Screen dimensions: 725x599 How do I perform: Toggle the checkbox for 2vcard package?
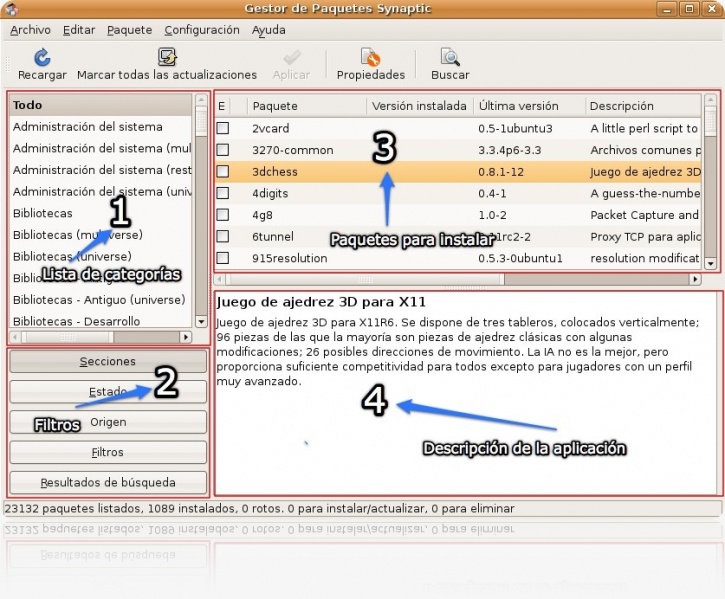click(223, 128)
